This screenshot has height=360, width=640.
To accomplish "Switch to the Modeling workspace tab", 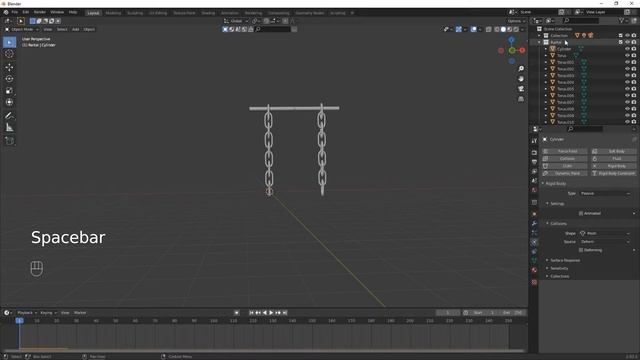I will 113,13.
